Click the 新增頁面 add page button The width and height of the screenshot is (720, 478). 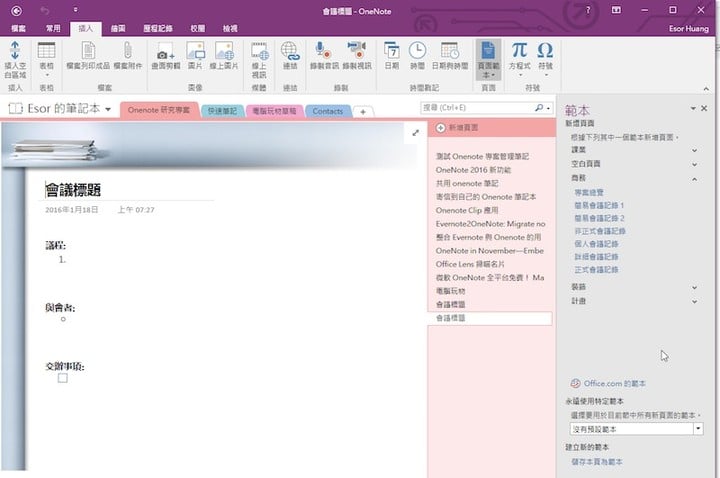462,129
